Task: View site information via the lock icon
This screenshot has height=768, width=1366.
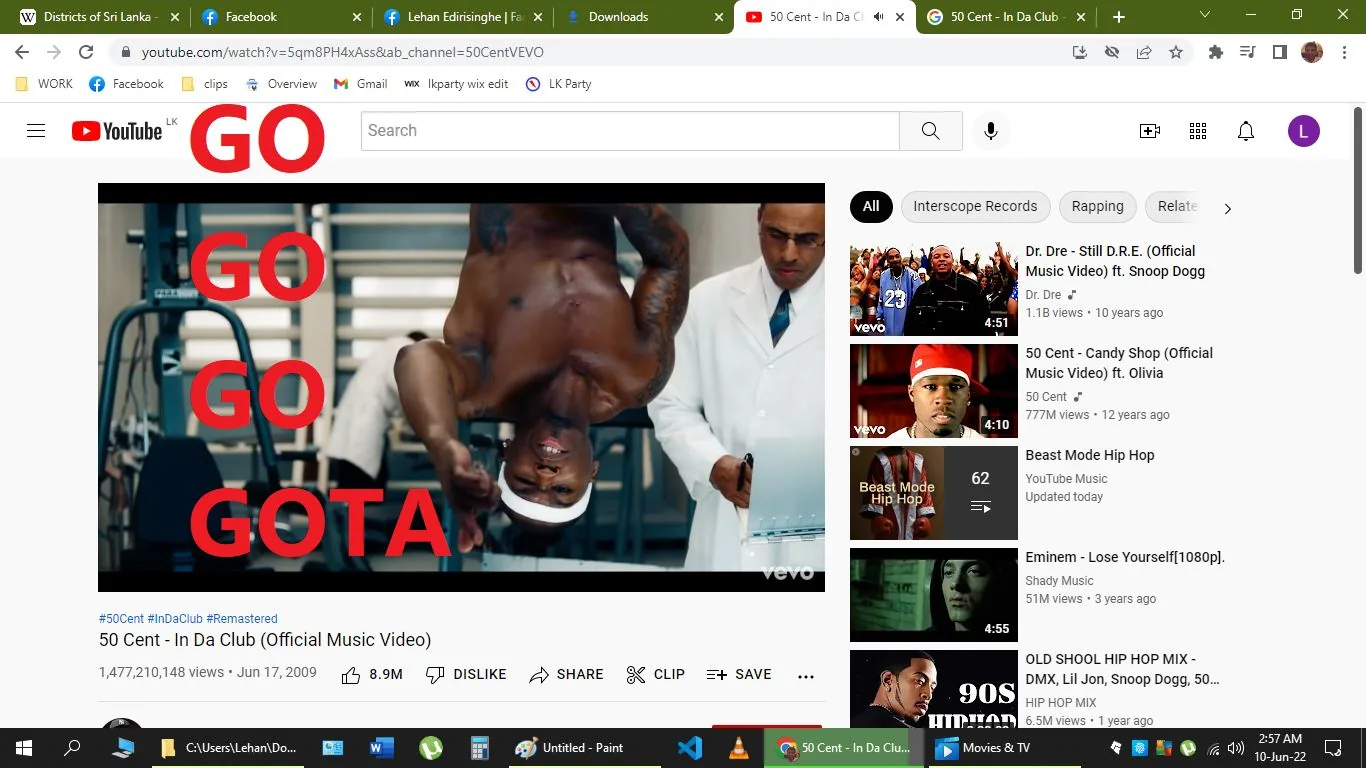Action: (126, 52)
